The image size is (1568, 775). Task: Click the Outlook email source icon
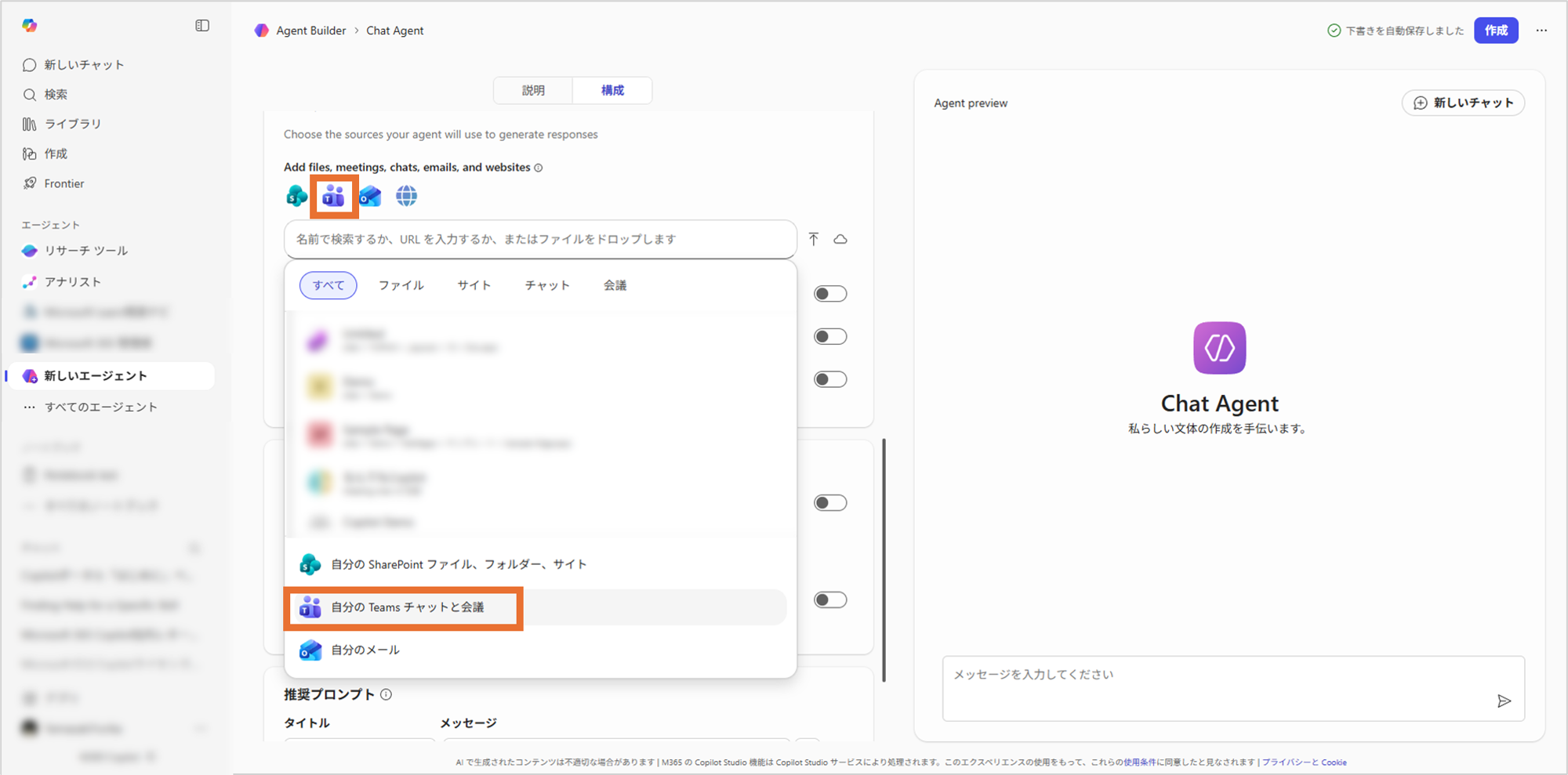tap(370, 196)
